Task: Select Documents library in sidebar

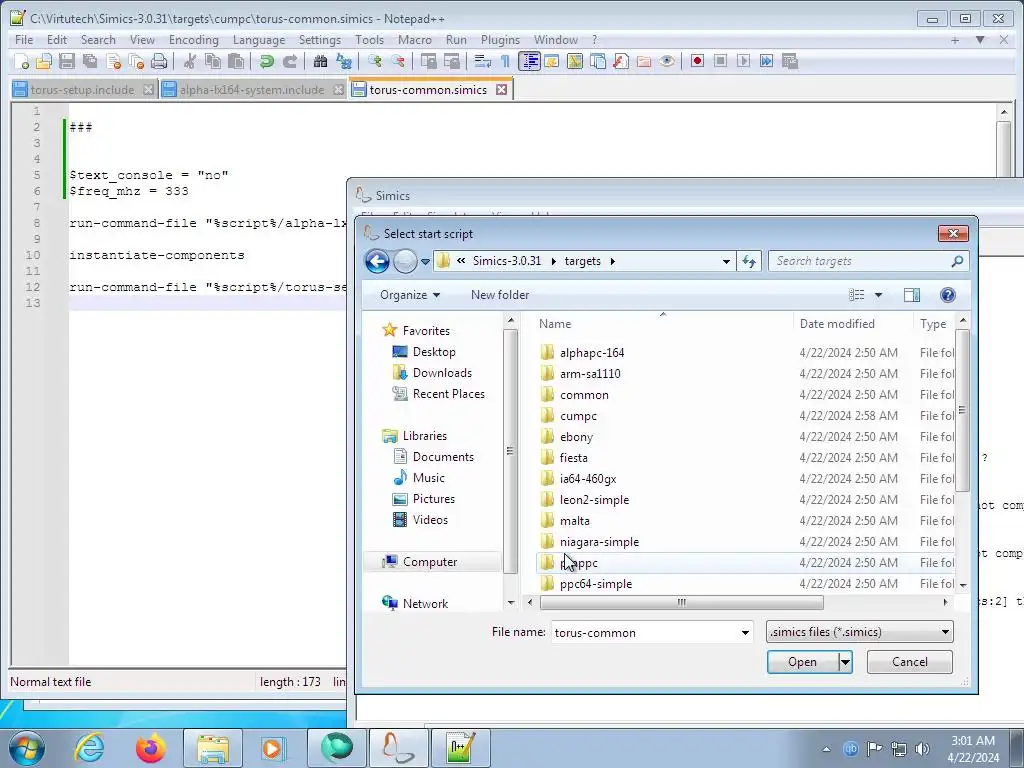Action: [443, 457]
